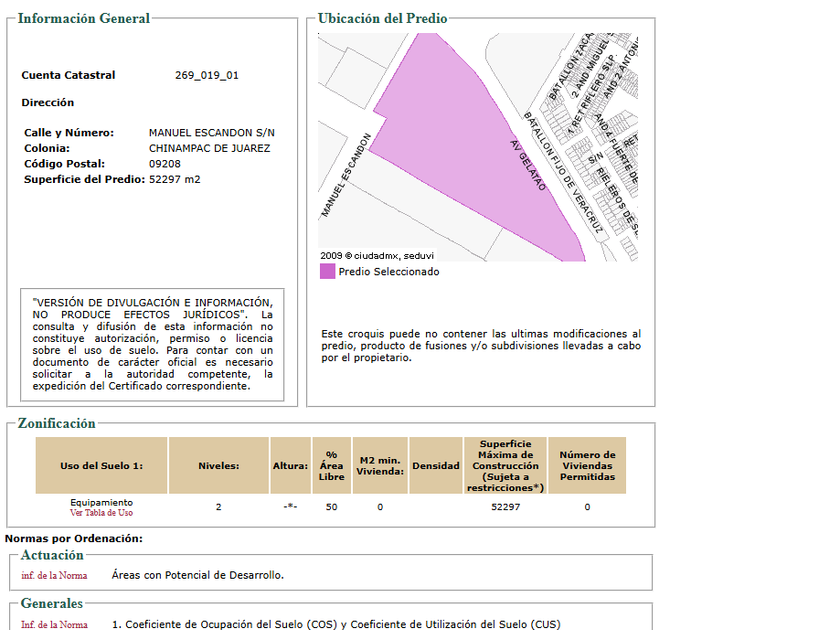Select surface value '52297 m2'
The image size is (840, 630).
pos(175,179)
